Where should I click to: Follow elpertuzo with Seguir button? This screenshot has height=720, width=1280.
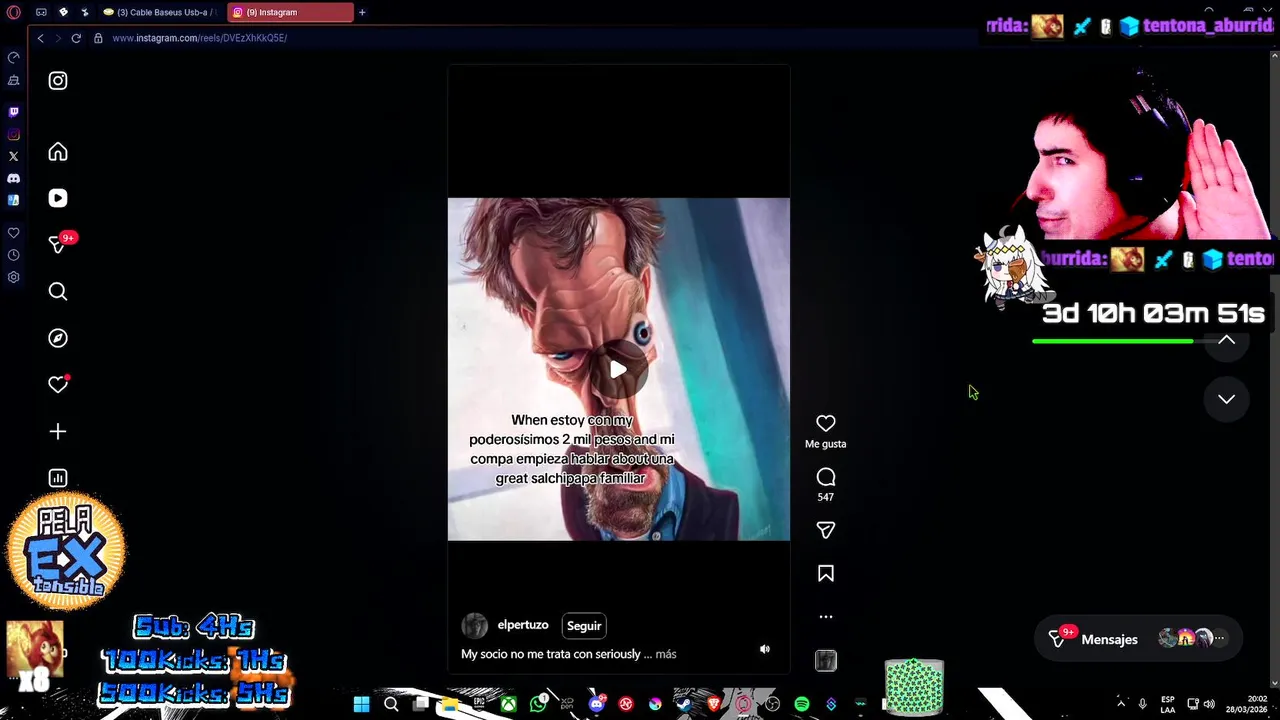click(584, 626)
